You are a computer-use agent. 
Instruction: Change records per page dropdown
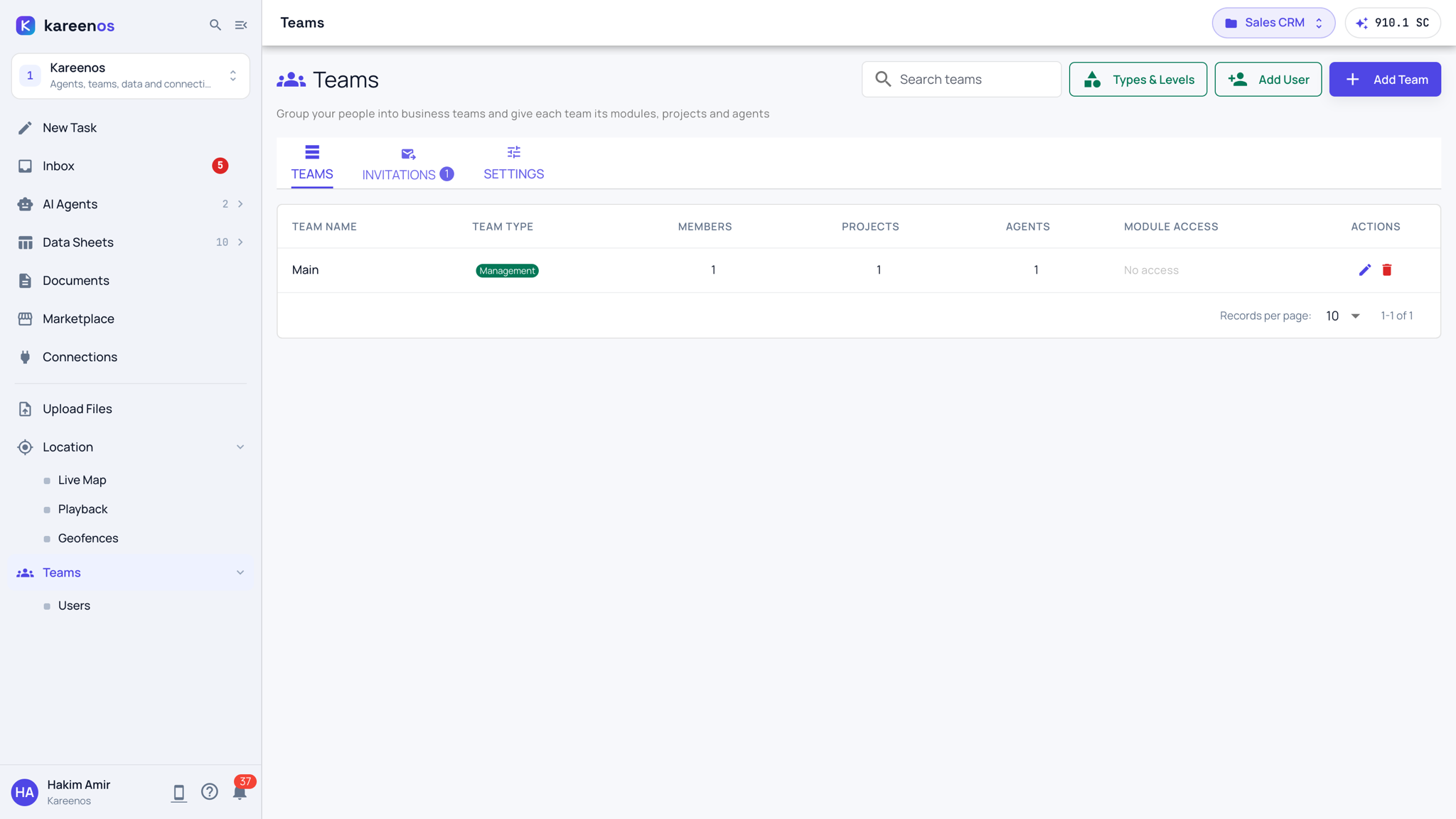point(1342,316)
